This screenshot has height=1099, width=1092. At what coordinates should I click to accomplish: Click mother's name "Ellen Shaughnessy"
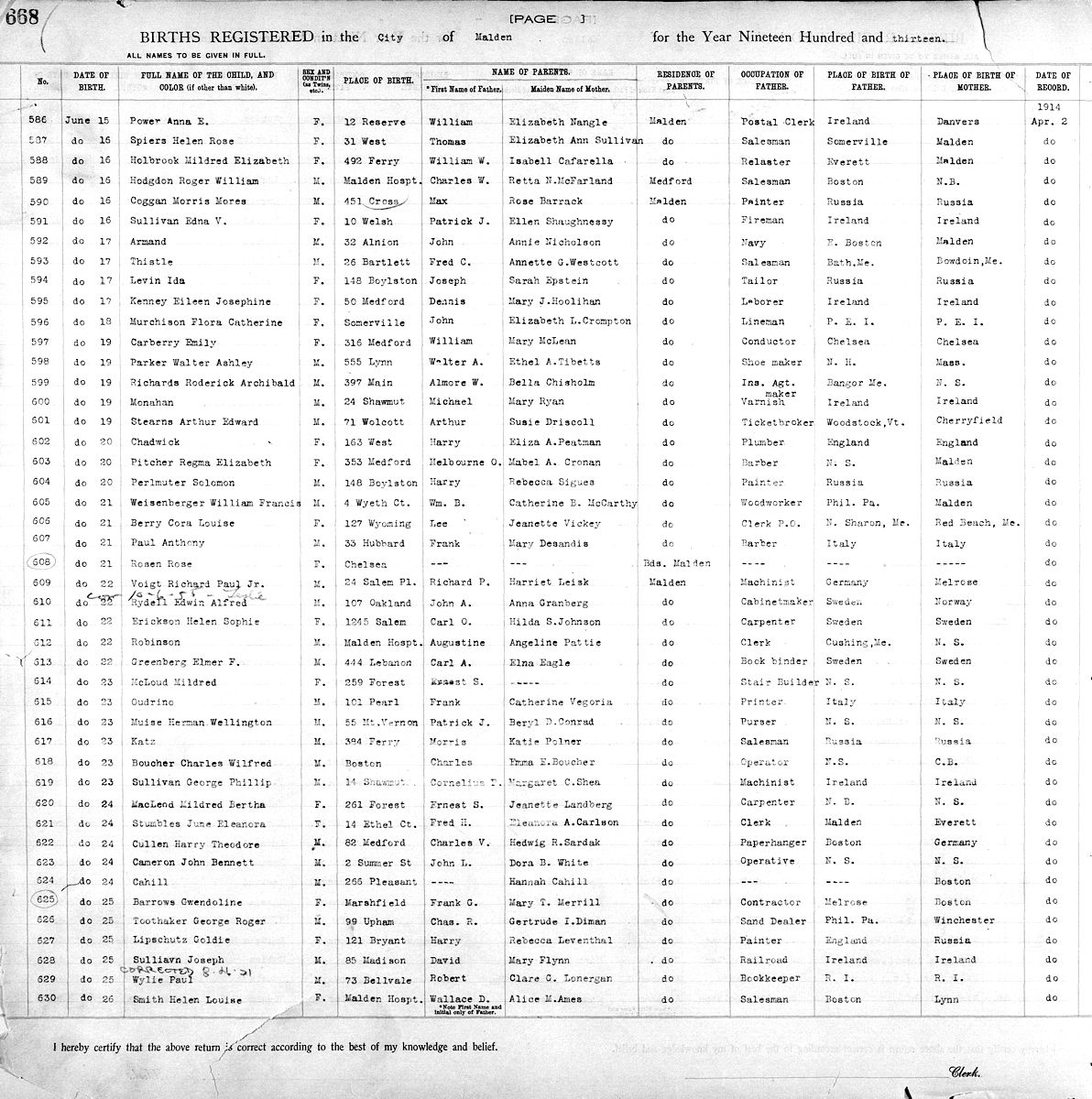pyautogui.click(x=561, y=222)
